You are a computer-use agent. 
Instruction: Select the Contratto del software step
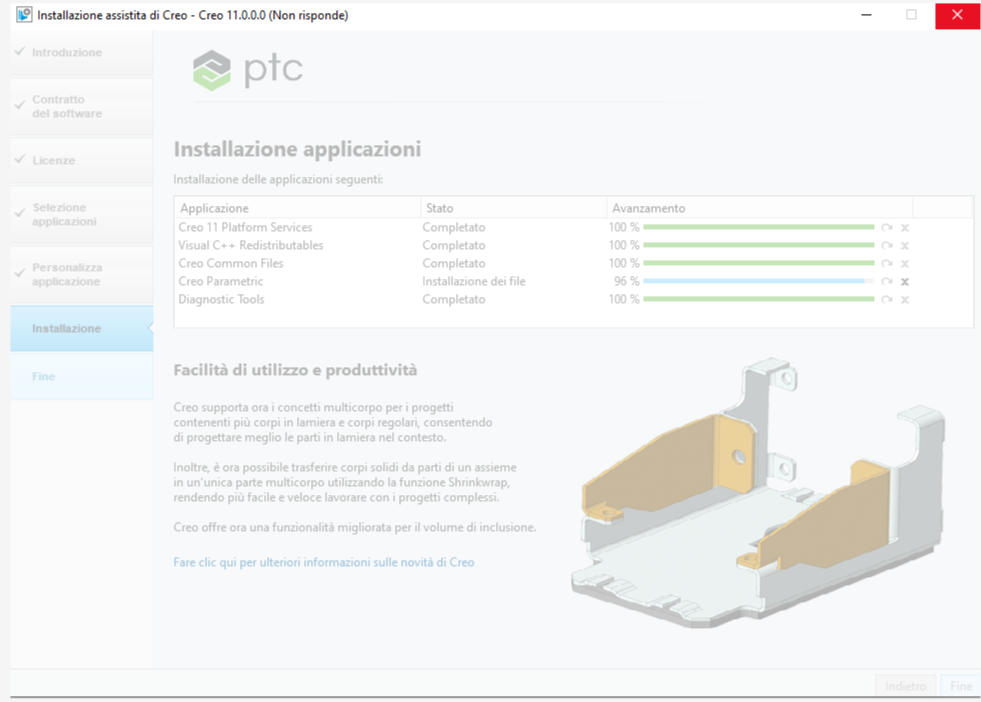coord(81,106)
